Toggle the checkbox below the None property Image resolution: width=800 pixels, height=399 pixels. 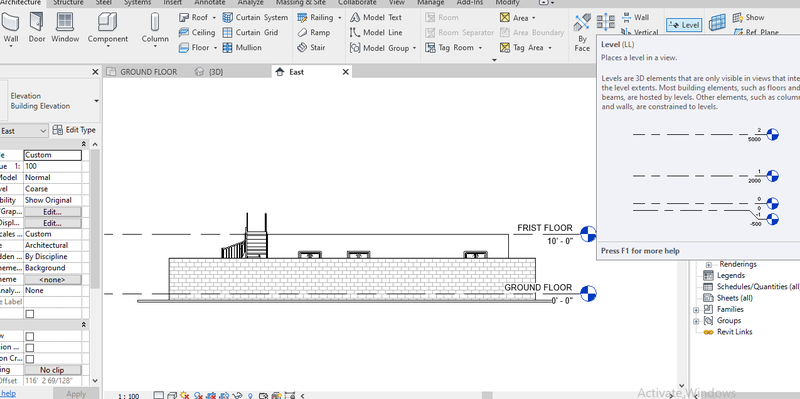(x=30, y=314)
